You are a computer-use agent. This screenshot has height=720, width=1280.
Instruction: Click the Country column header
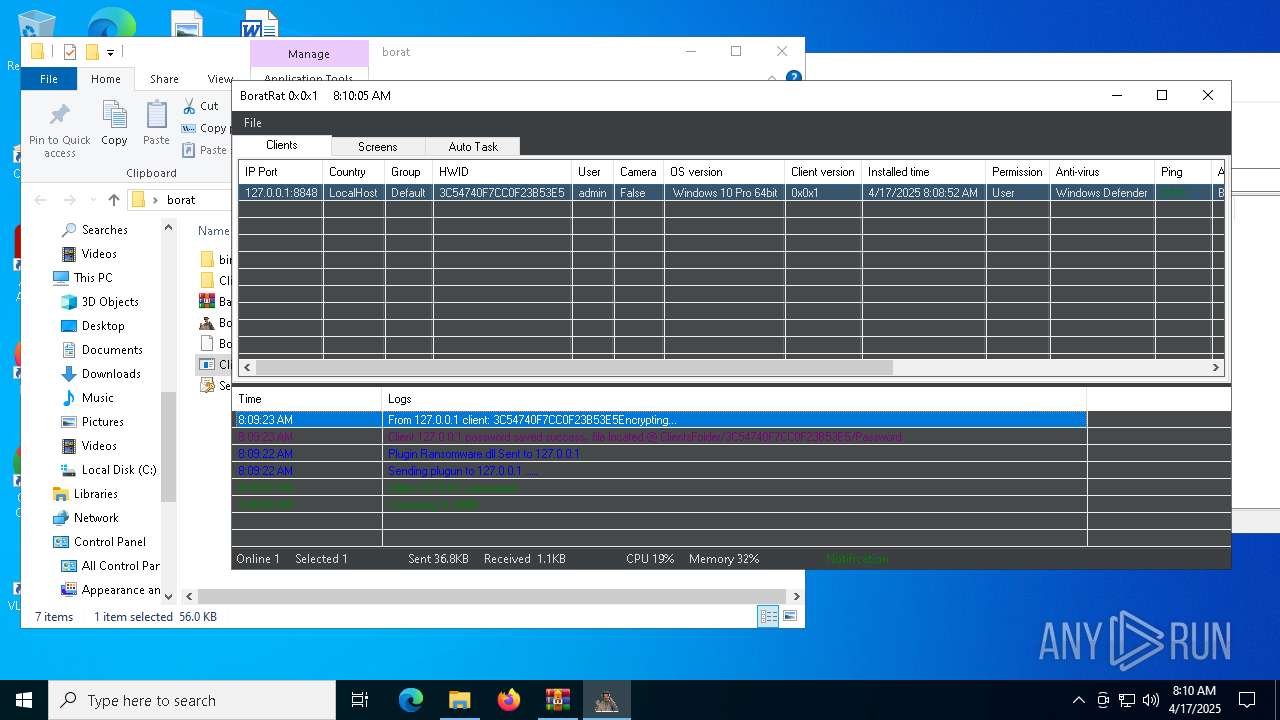[354, 172]
